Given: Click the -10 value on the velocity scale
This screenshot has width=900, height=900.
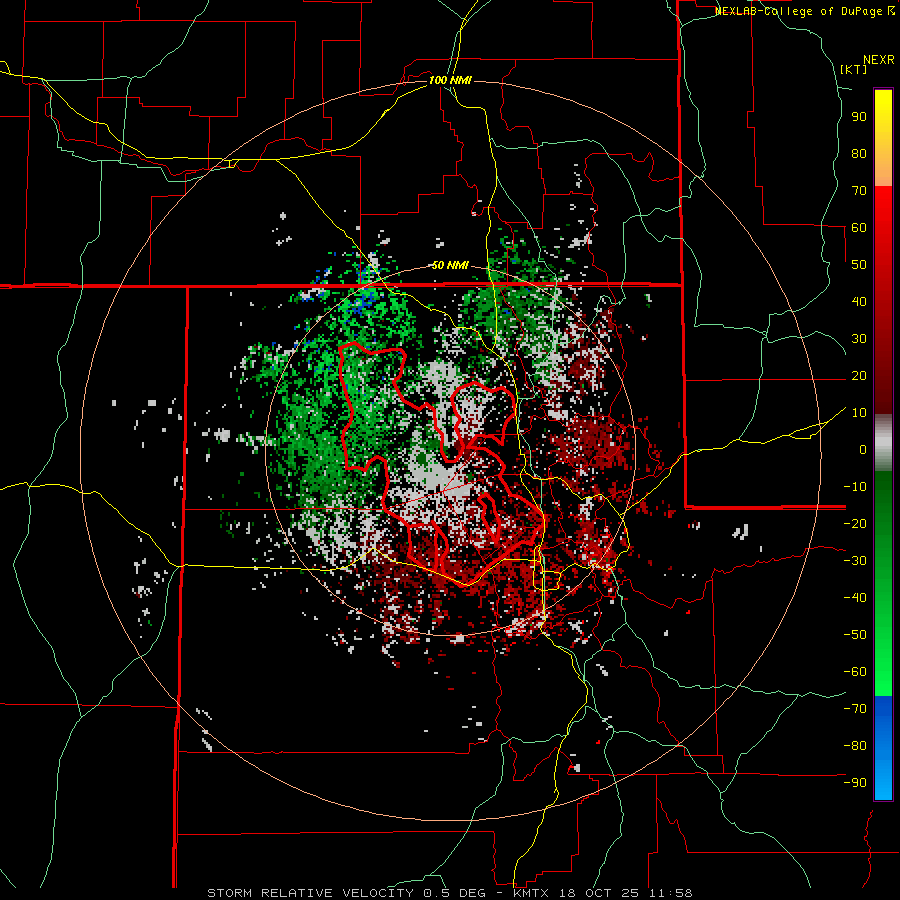Looking at the screenshot, I should 855,487.
